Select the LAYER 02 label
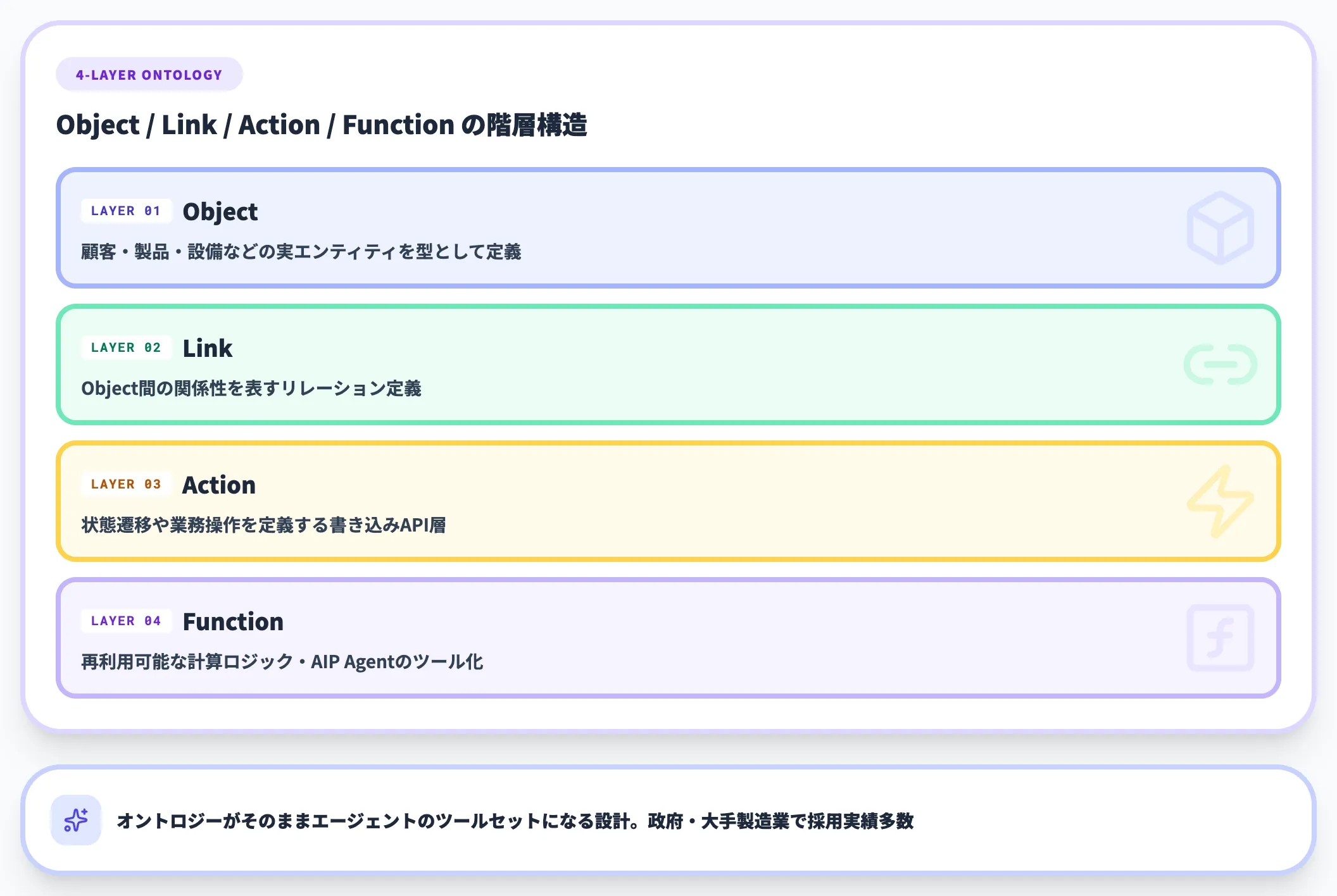Image resolution: width=1337 pixels, height=896 pixels. (126, 348)
